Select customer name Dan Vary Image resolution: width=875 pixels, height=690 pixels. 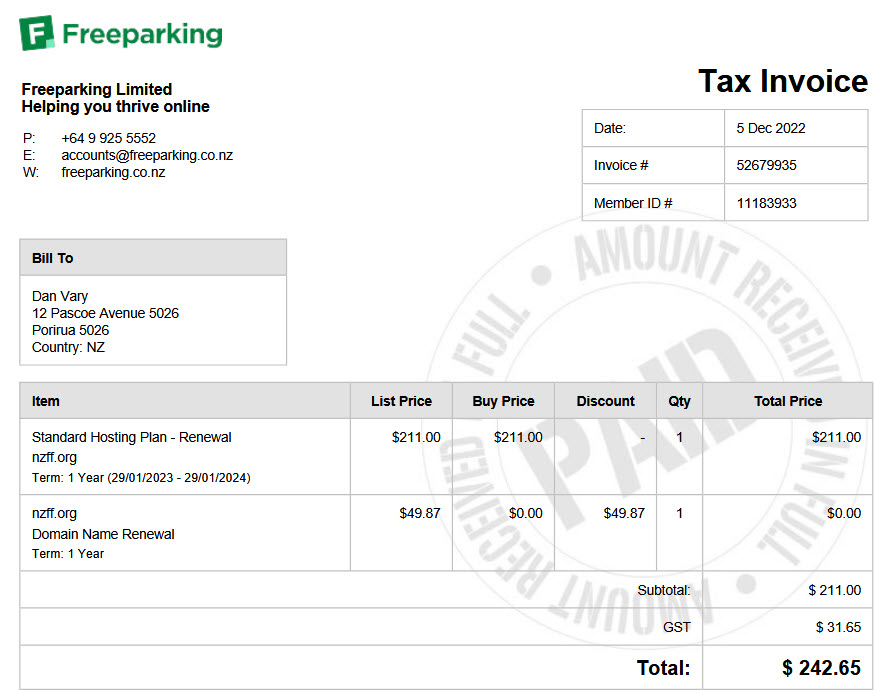coord(60,296)
